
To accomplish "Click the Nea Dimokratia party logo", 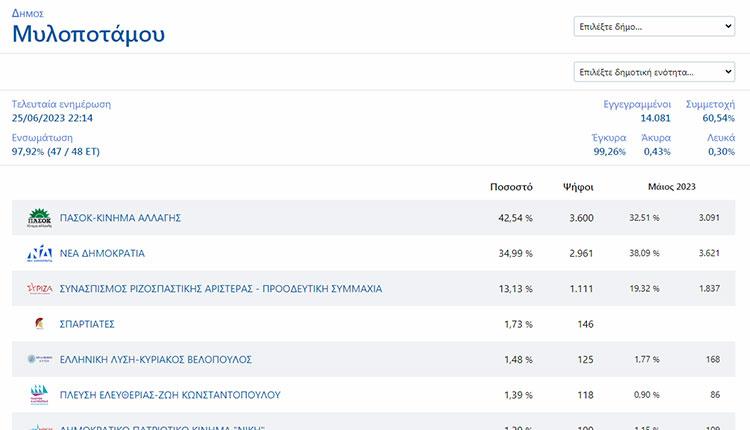I will tap(39, 253).
